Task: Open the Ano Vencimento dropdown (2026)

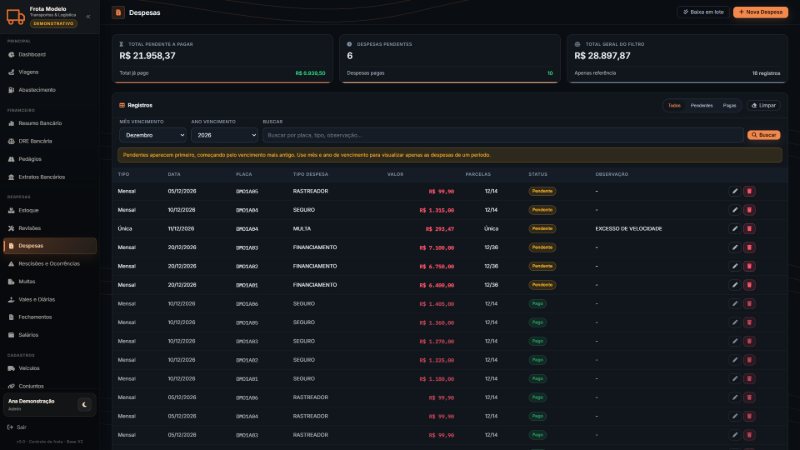Action: point(224,135)
